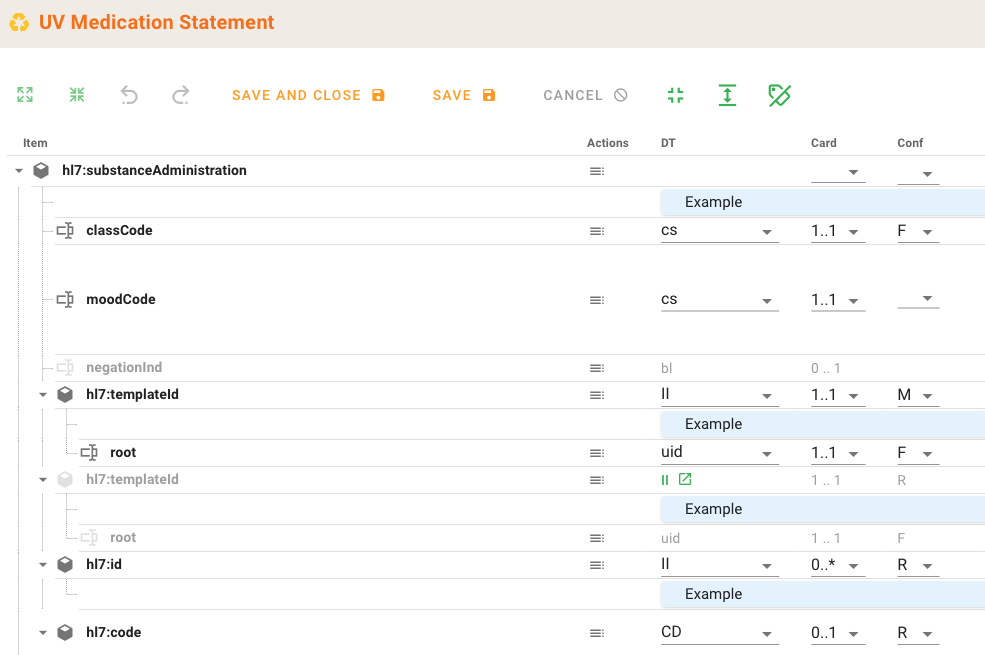
Task: Click the Save button
Action: click(463, 95)
